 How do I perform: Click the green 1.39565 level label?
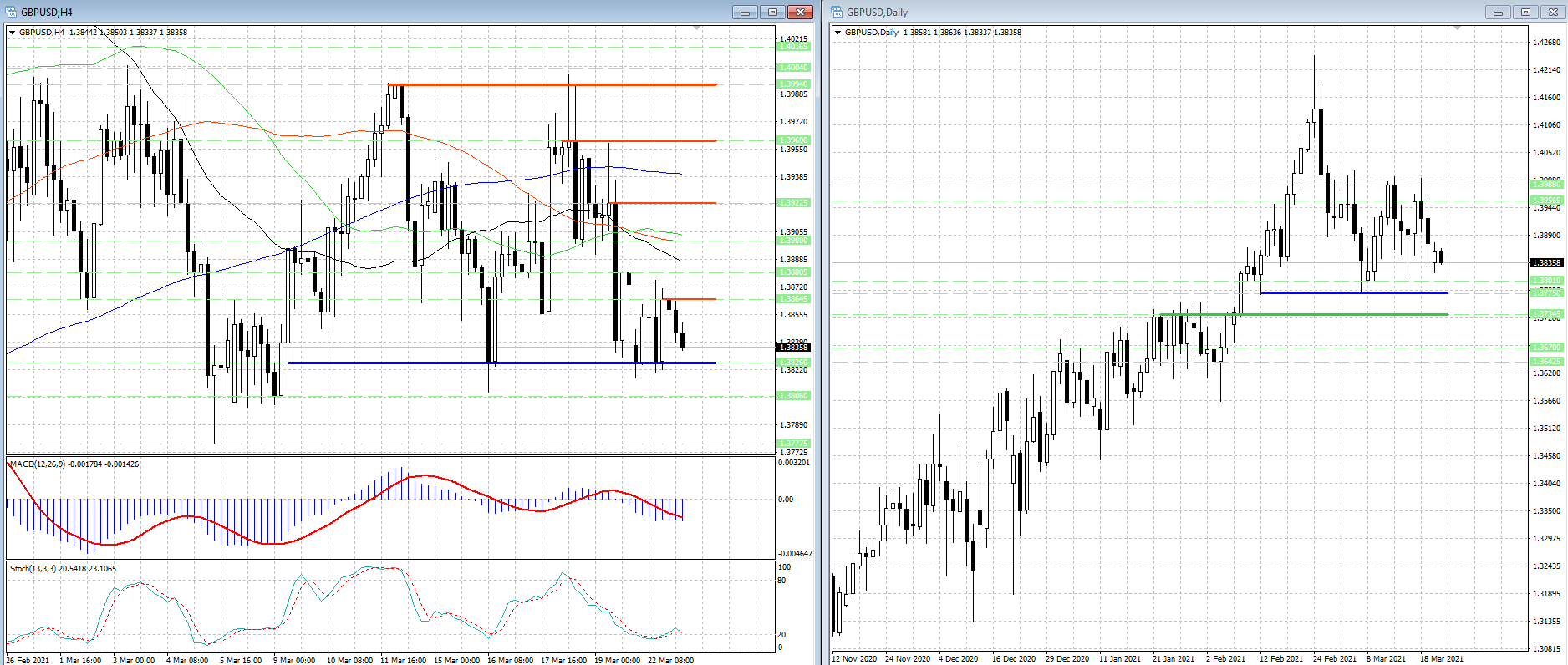click(x=1546, y=201)
